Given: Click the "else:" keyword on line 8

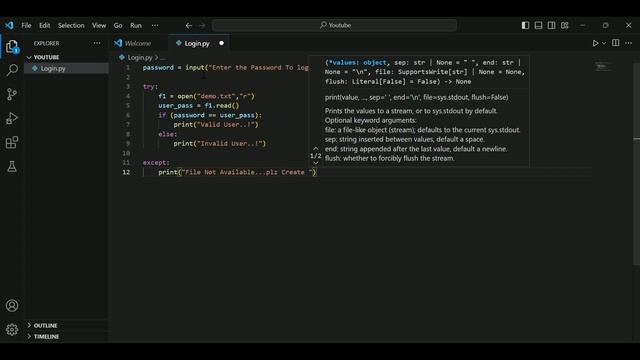Looking at the screenshot, I should click(x=167, y=134).
